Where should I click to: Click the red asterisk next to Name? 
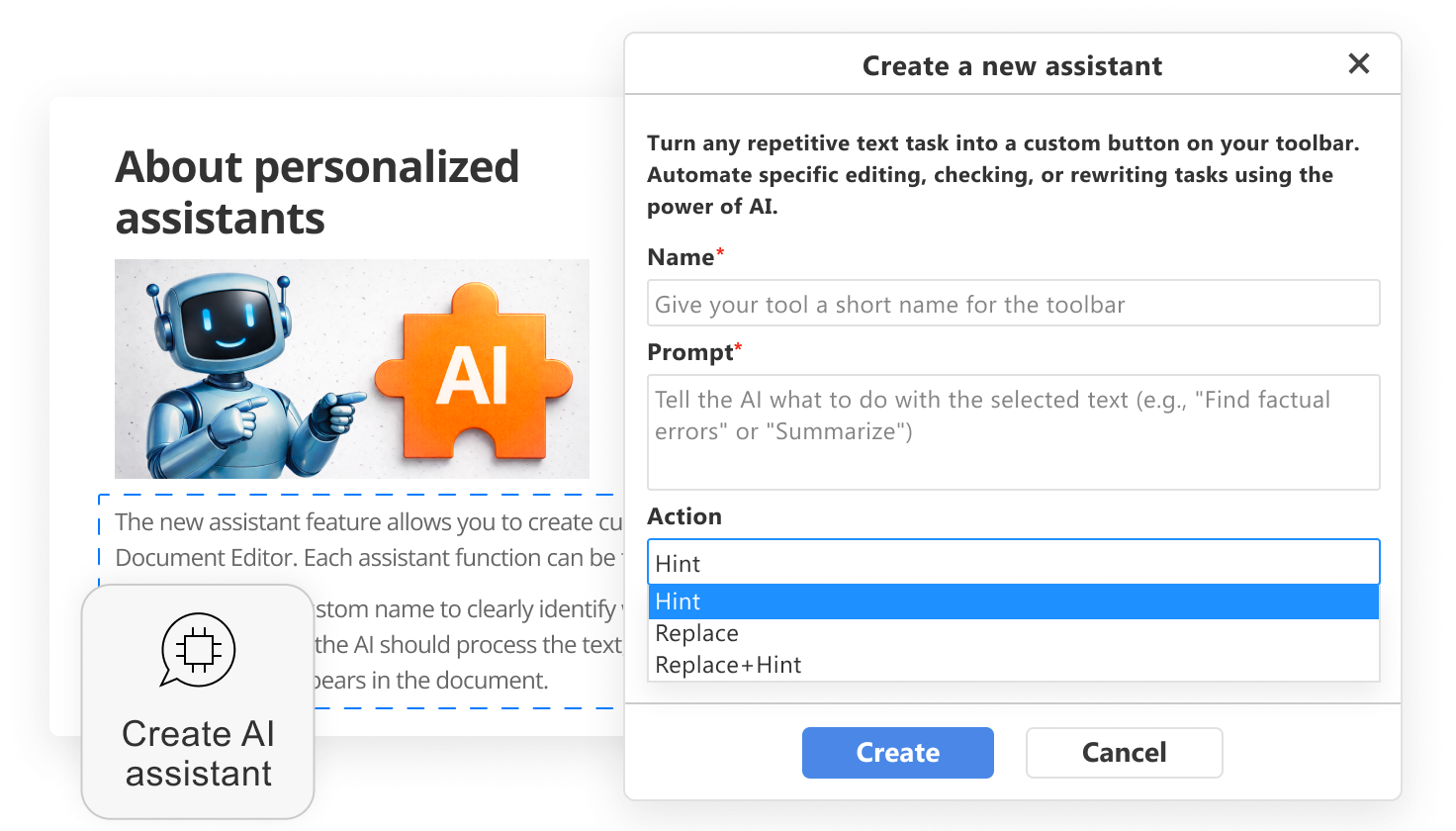[x=720, y=251]
